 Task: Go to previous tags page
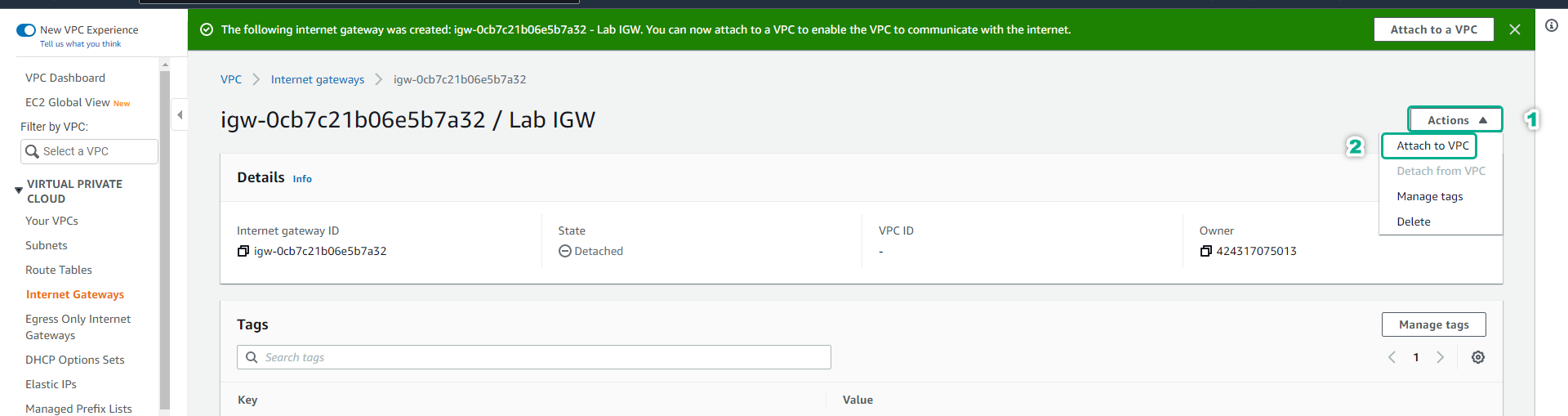coord(1392,357)
